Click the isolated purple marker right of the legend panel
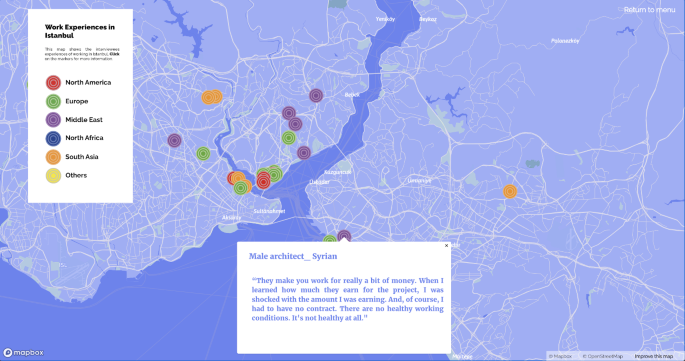 (174, 140)
